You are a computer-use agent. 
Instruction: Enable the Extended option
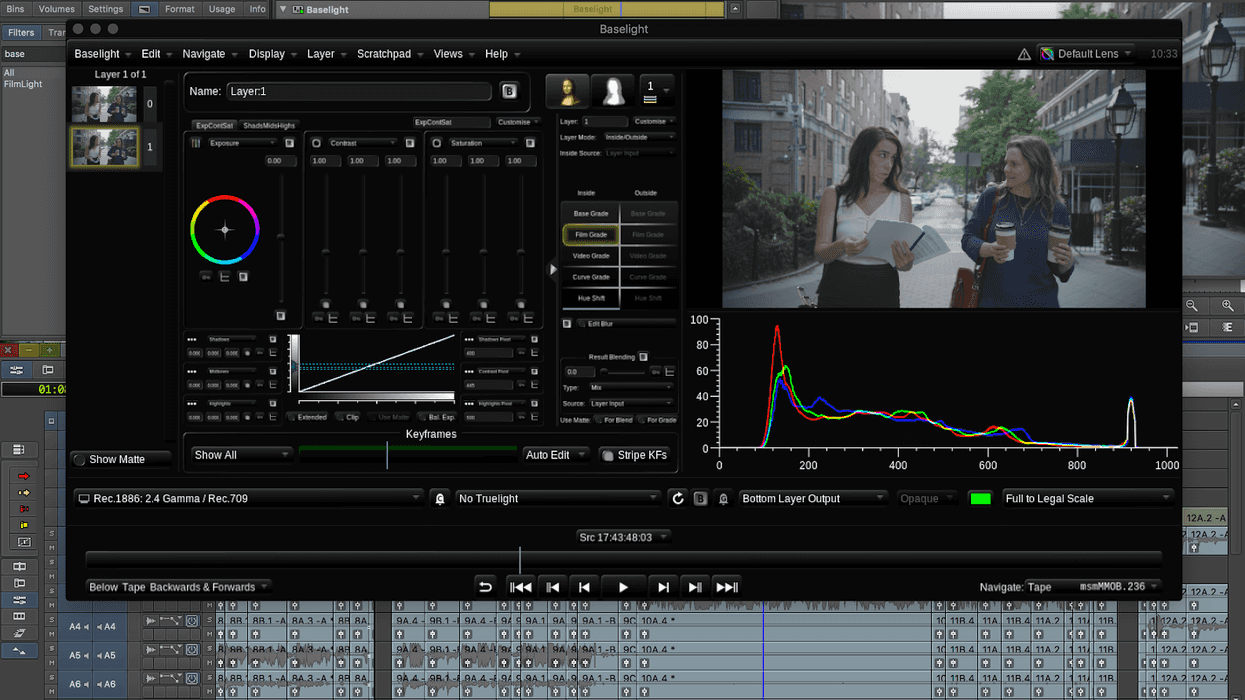[x=307, y=417]
